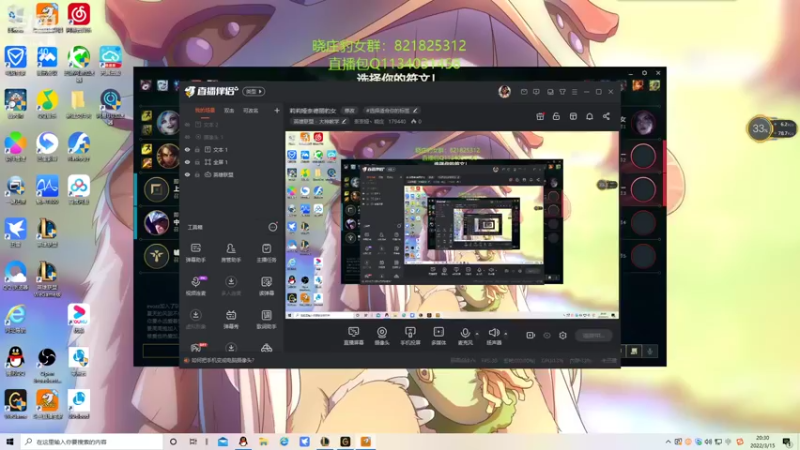Click the share icon near title
Screen dimensions: 800x450
coord(606,116)
